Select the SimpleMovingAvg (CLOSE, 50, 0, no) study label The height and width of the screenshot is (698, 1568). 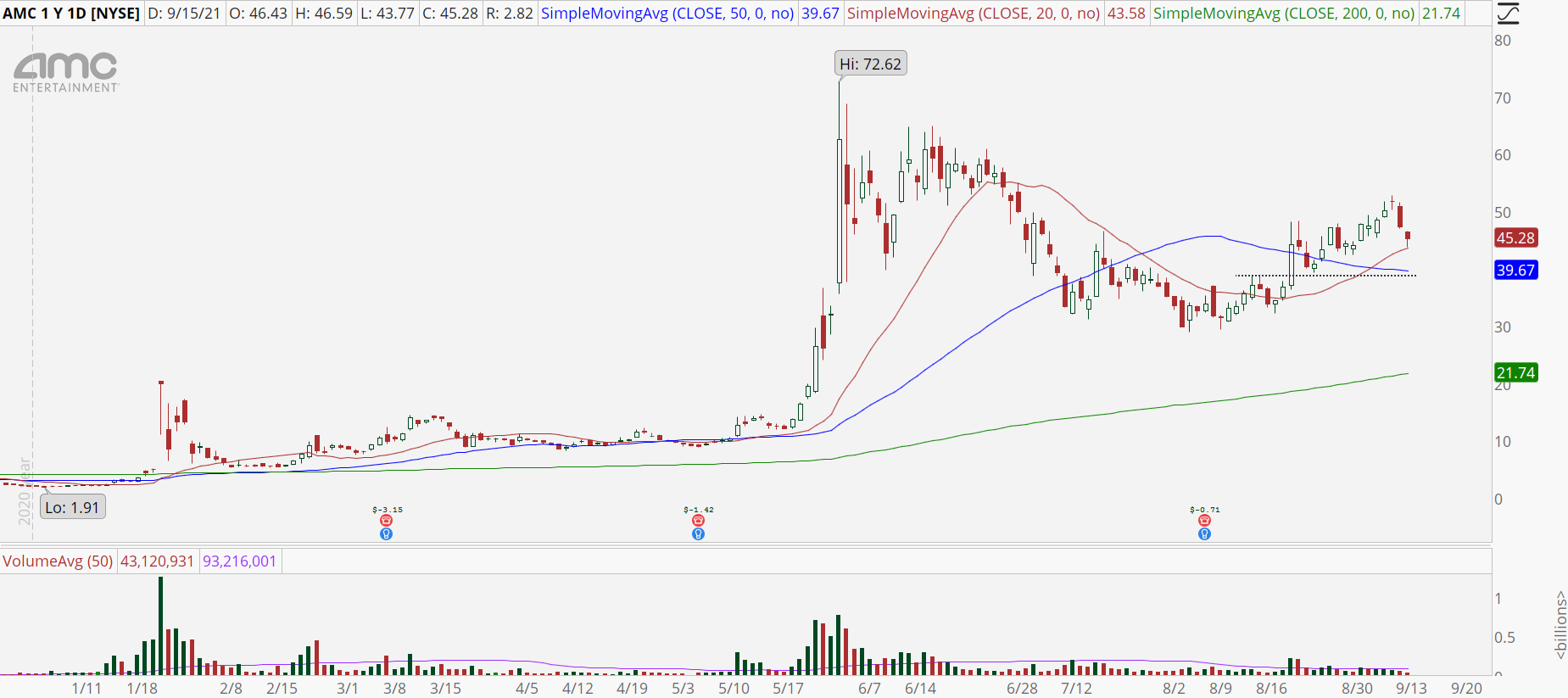[x=667, y=14]
